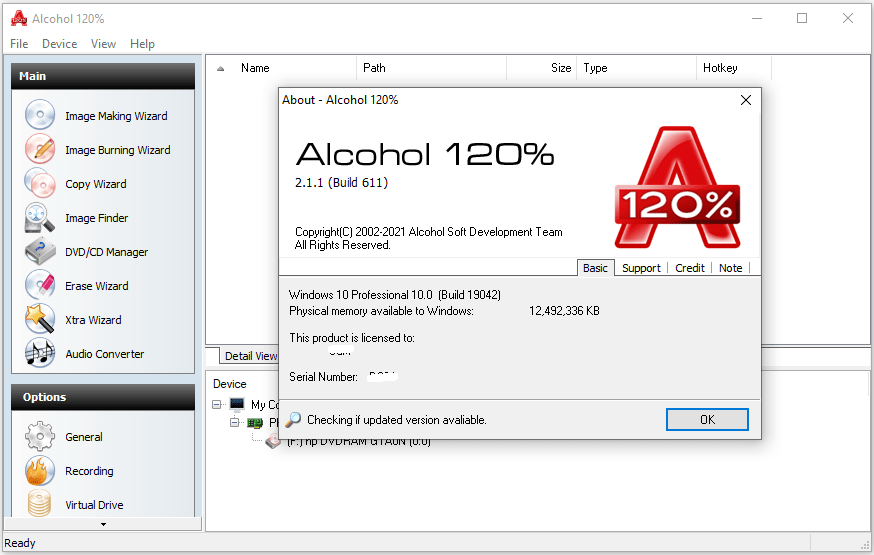The image size is (874, 555).
Task: Open the Xtra Wizard star icon
Action: tap(40, 319)
